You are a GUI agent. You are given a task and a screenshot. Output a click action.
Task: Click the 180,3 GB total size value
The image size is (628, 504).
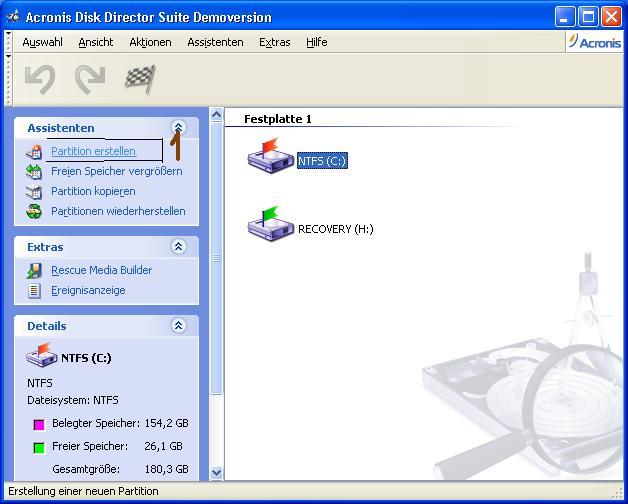point(166,469)
